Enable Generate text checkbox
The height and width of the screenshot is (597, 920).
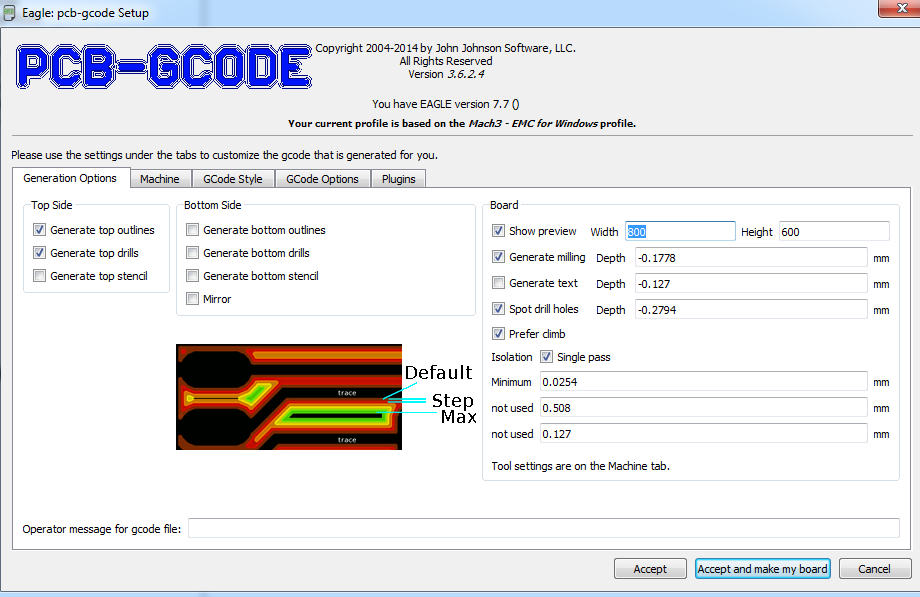click(x=498, y=283)
